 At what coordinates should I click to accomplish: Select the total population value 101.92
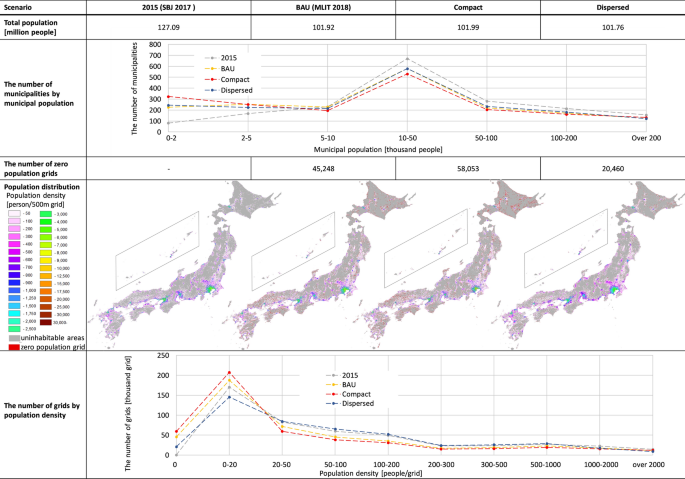coord(323,27)
